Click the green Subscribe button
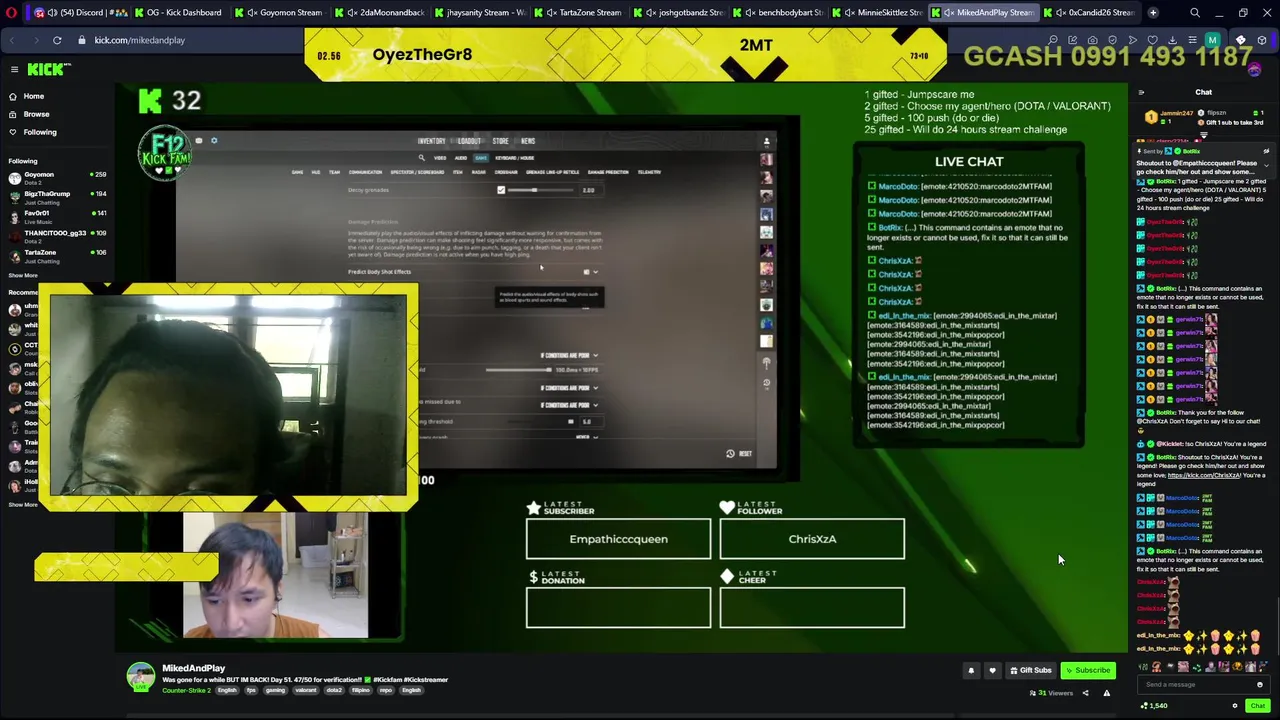 point(1088,671)
